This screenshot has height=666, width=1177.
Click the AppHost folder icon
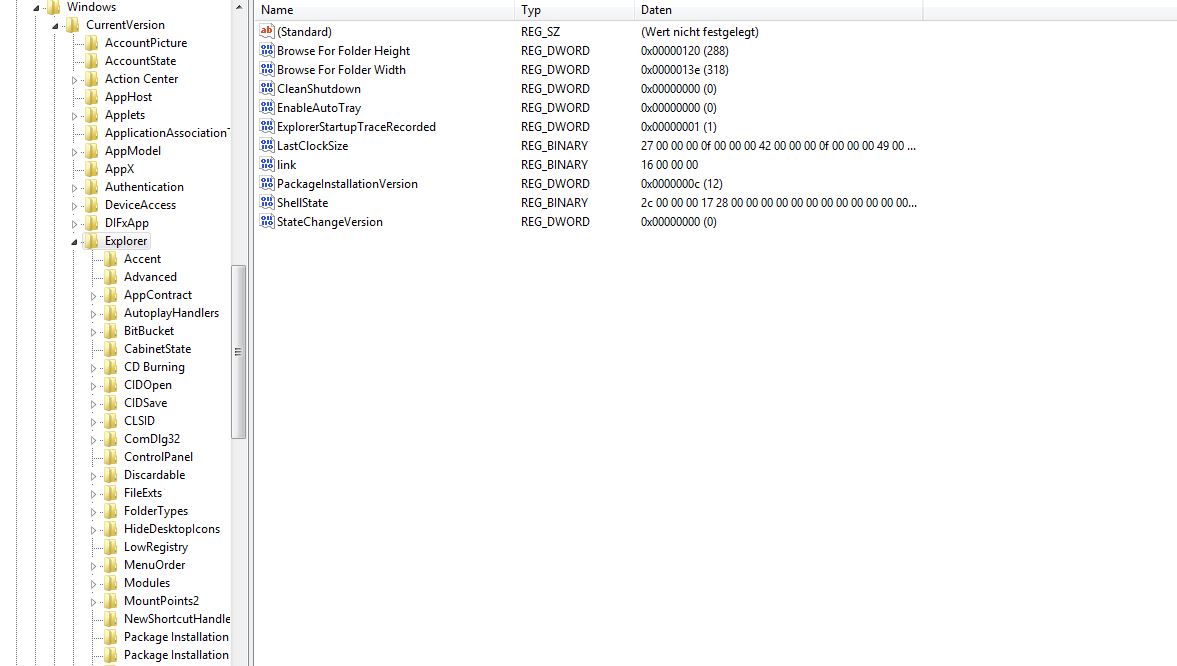pos(92,97)
